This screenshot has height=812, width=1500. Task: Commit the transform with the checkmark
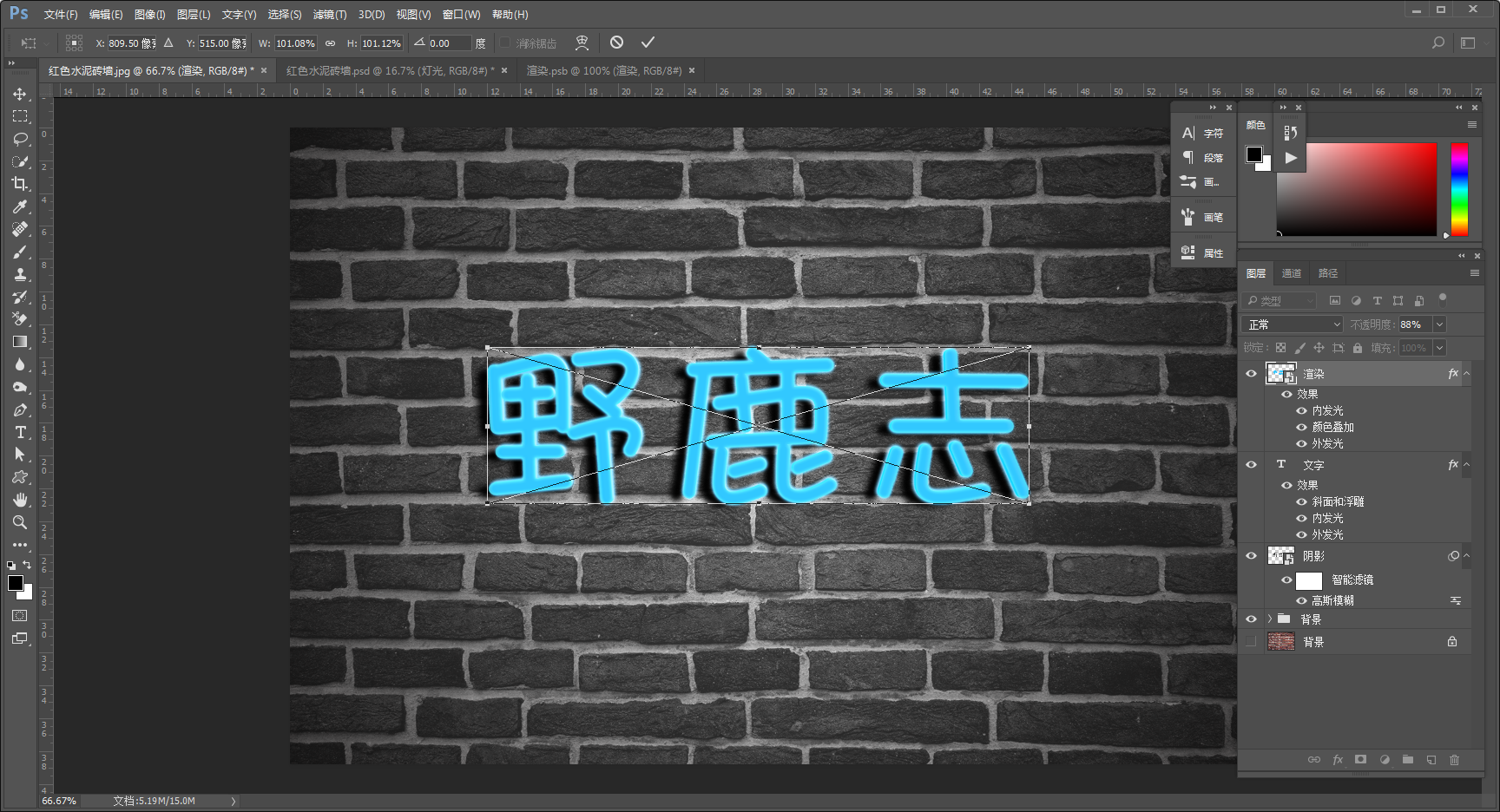click(x=648, y=43)
